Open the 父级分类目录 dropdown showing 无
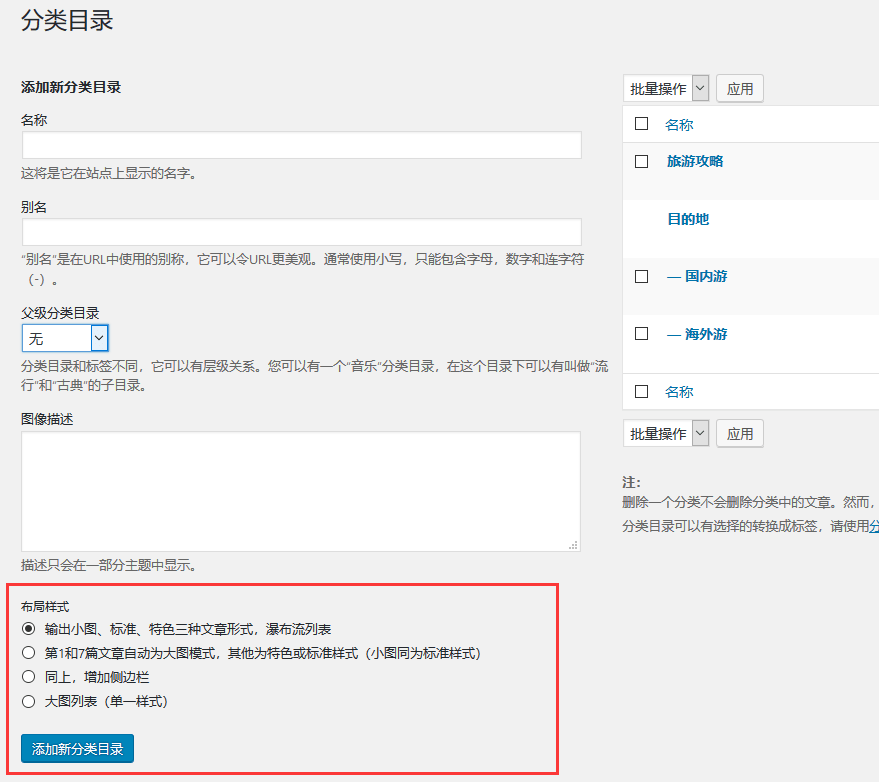This screenshot has width=879, height=782. coord(65,338)
